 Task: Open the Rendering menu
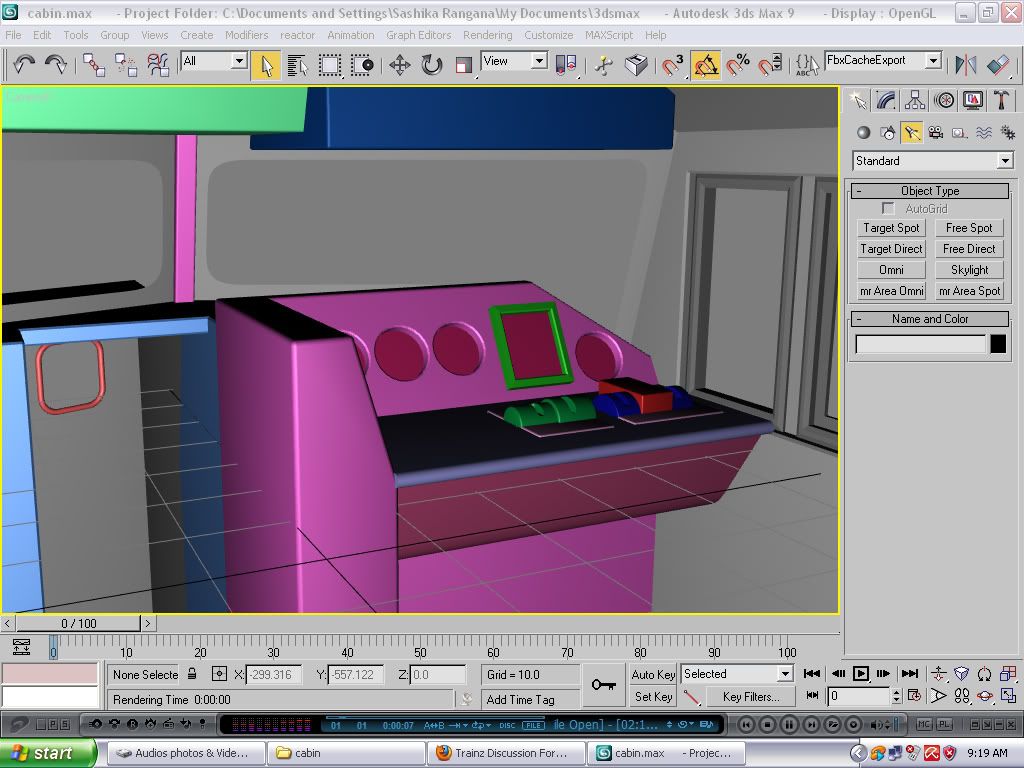(487, 35)
